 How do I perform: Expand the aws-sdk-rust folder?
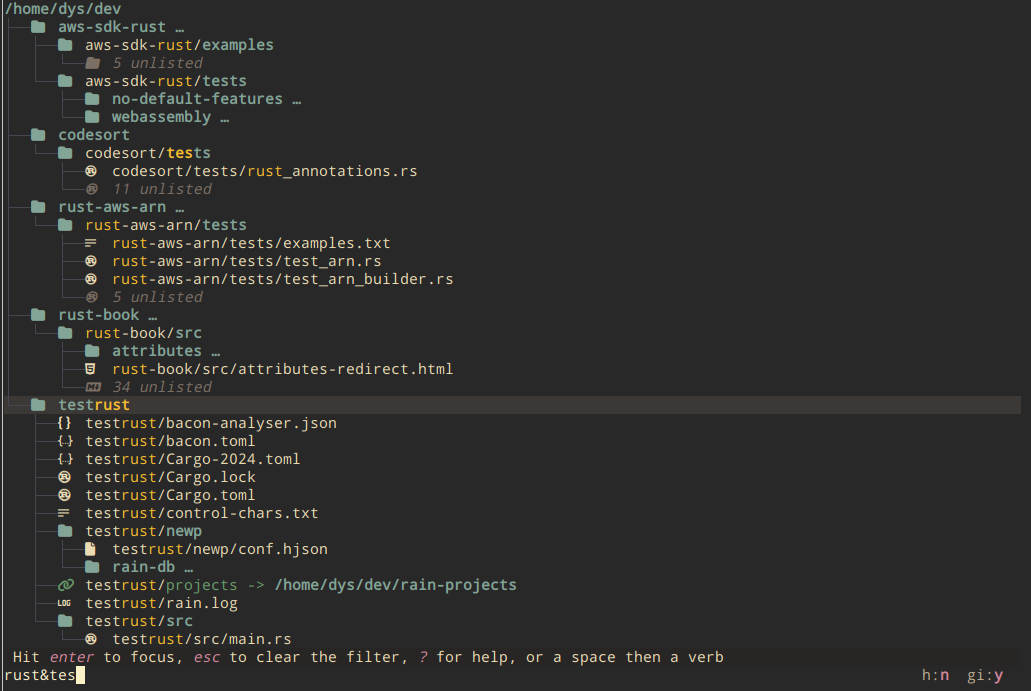click(x=111, y=27)
